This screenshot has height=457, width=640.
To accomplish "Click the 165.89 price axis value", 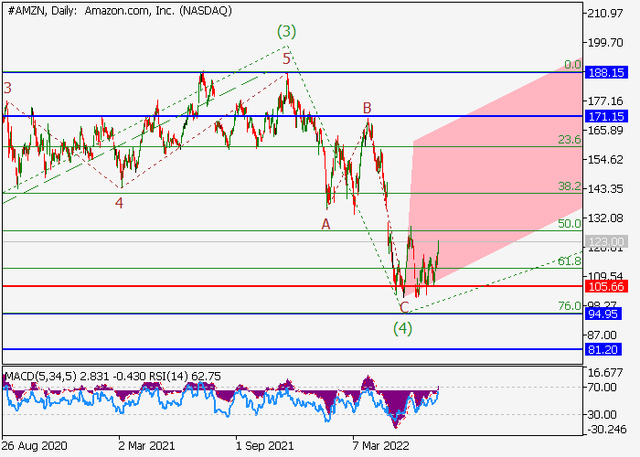I will click(x=605, y=130).
